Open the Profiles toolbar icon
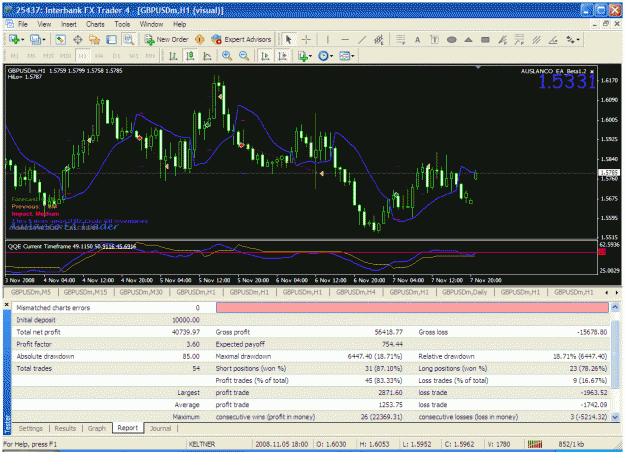This screenshot has width=625, height=452. pyautogui.click(x=35, y=39)
